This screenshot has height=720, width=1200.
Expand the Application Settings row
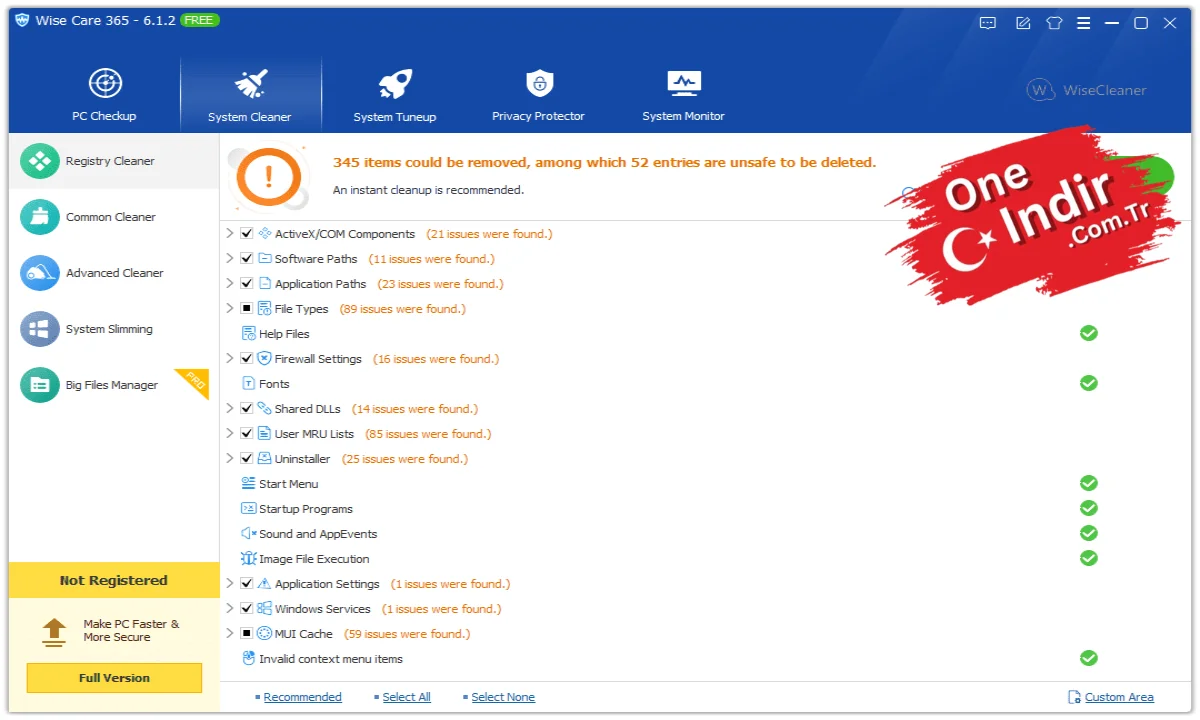click(230, 584)
